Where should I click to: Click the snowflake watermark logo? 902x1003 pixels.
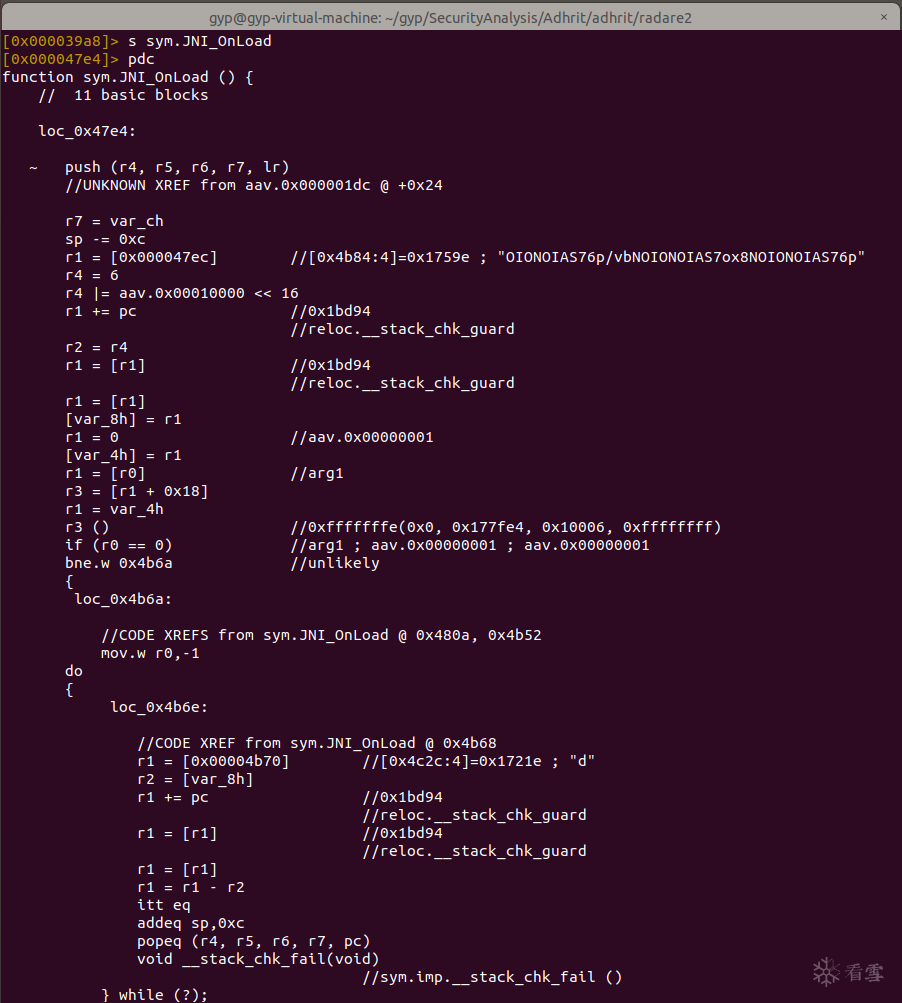click(826, 971)
